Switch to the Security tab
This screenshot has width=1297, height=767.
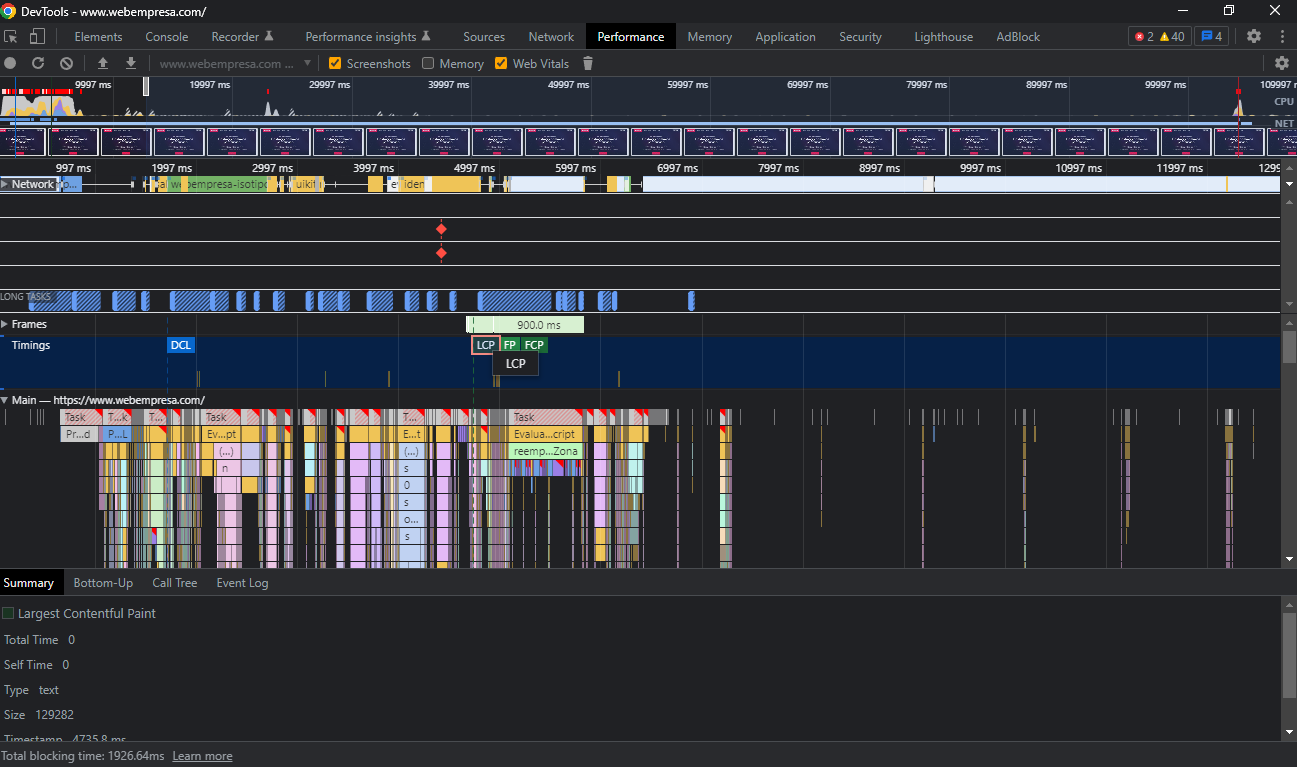pyautogui.click(x=860, y=36)
